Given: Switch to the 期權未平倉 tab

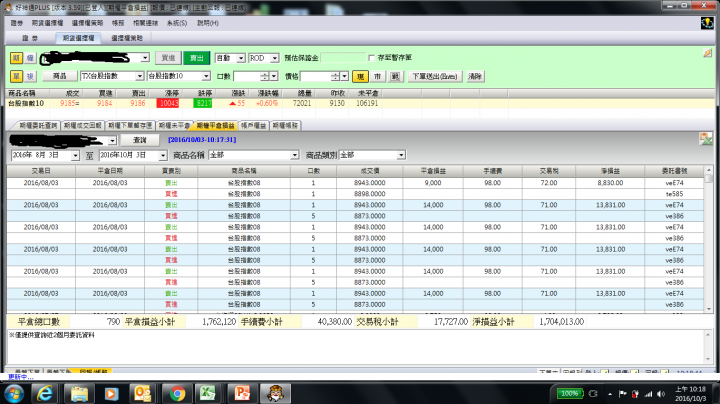Looking at the screenshot, I should pyautogui.click(x=174, y=125).
